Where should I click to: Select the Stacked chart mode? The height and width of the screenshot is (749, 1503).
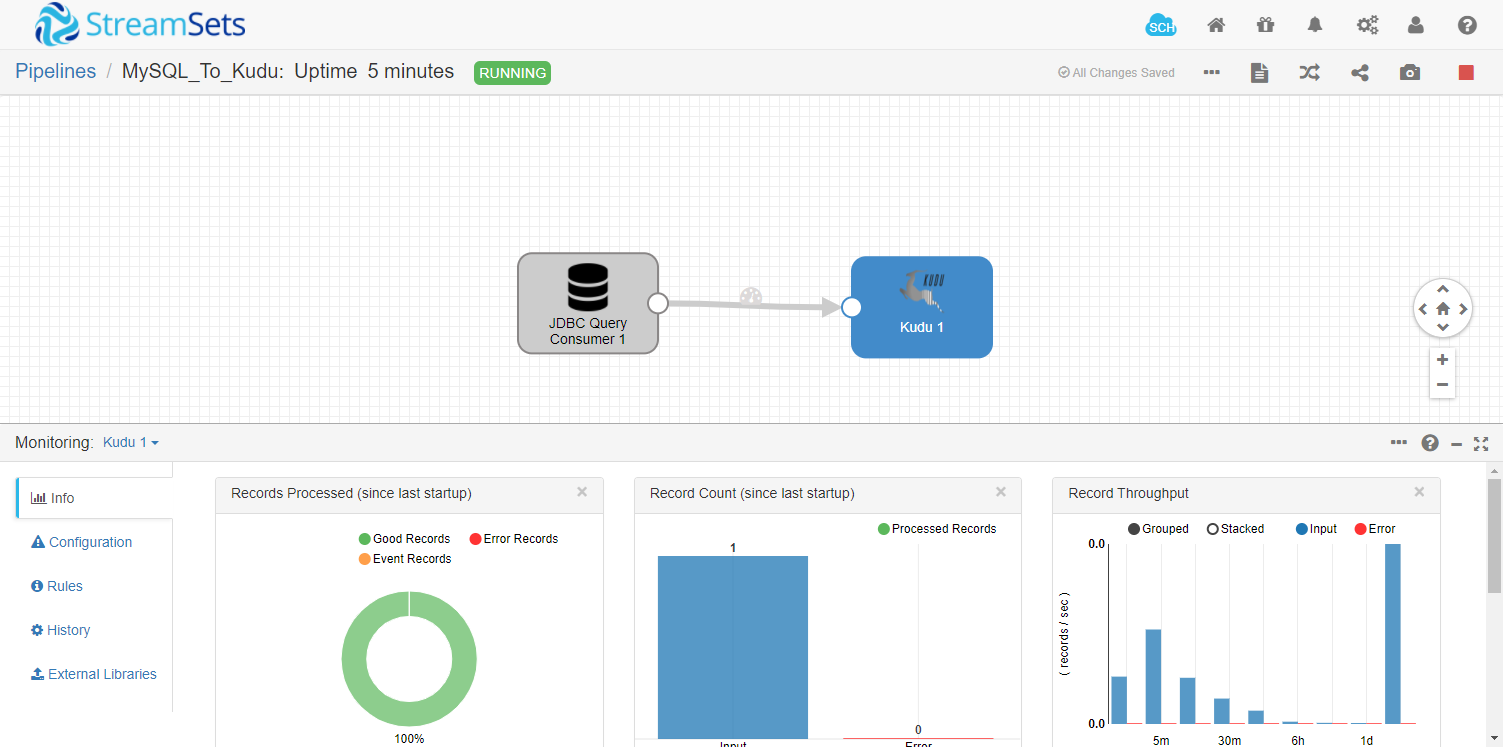(x=1235, y=529)
